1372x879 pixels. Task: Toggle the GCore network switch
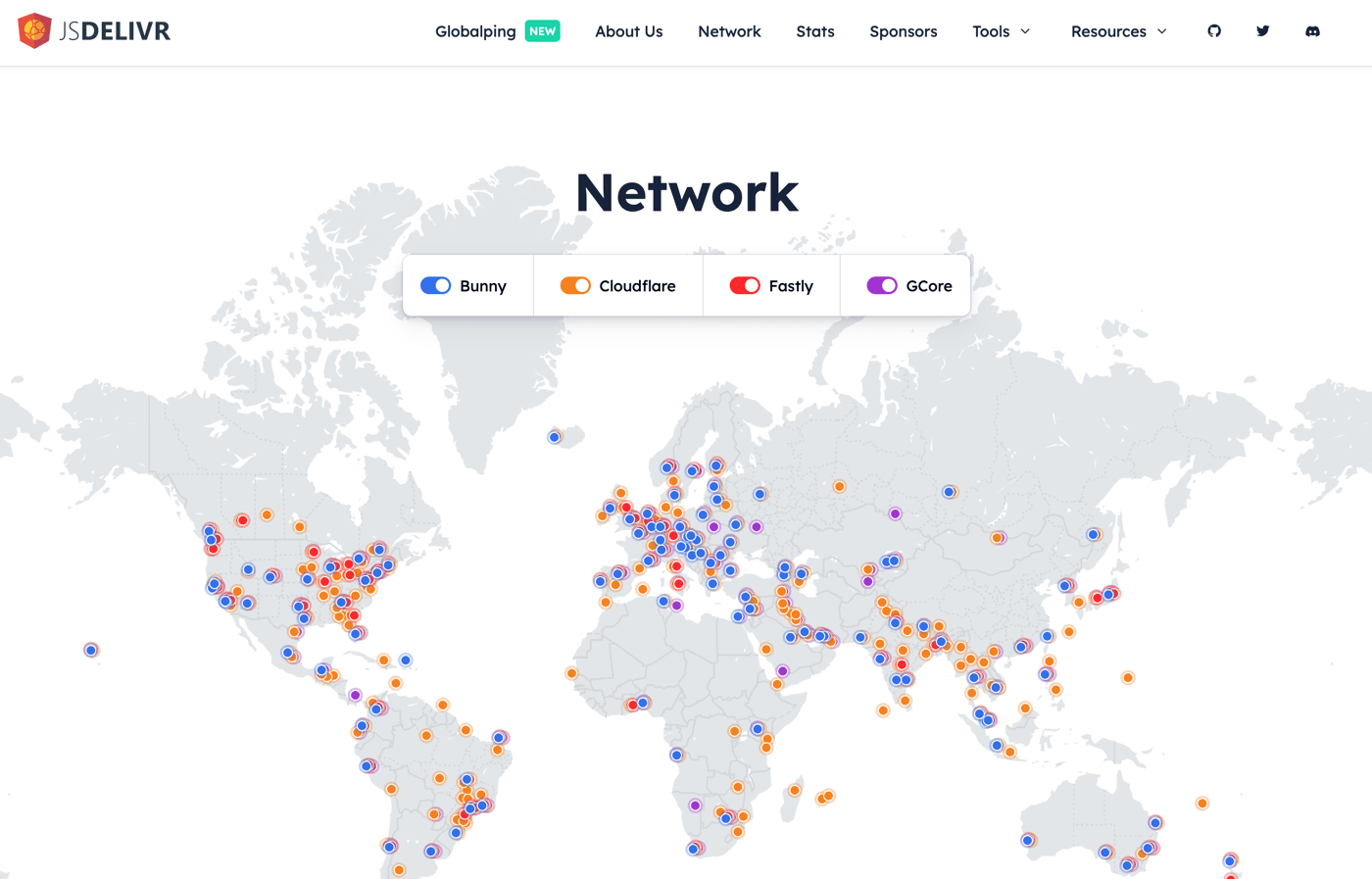tap(882, 285)
